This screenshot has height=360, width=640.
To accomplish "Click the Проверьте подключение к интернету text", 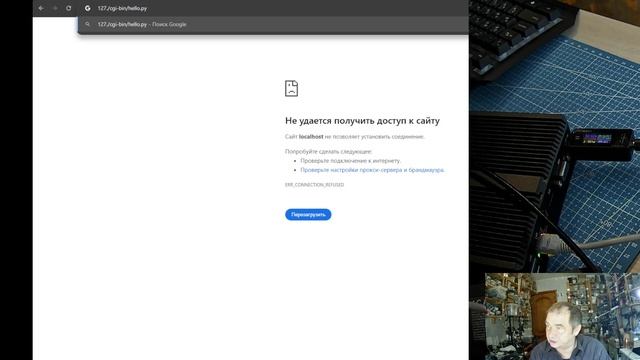I will click(x=351, y=161).
